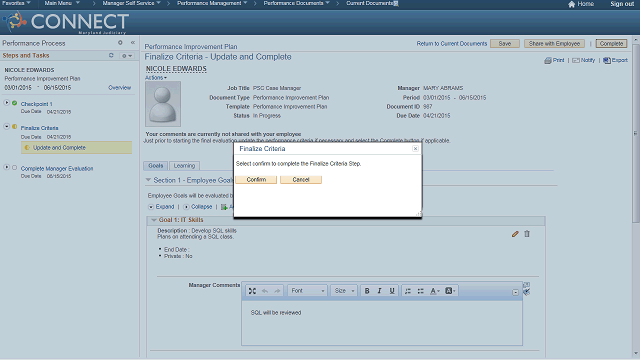Open Return to Current Documents link
Screen dimensions: 640x360
[451, 44]
